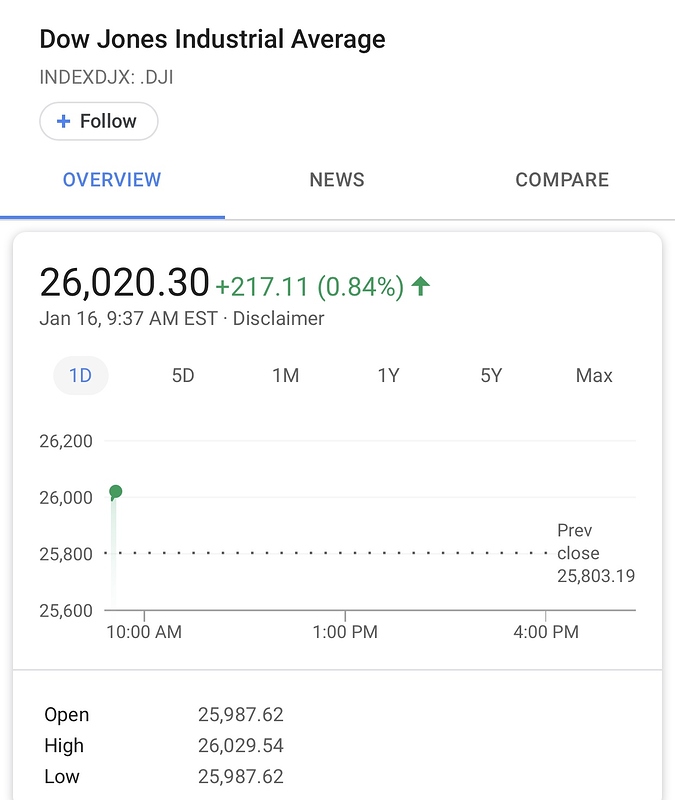Click the INDEXDJX: .DJI ticker text

coord(106,76)
